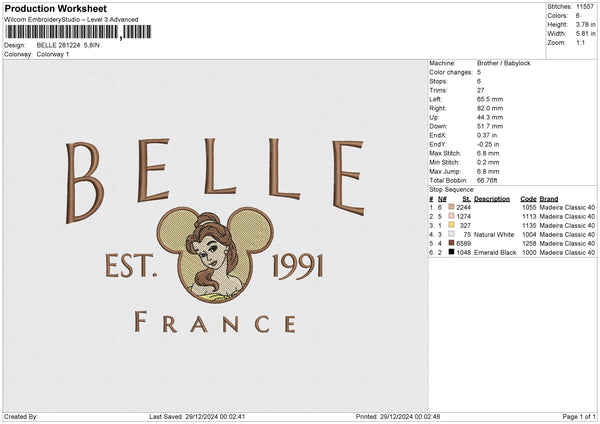Click the 'Stop Sequence:' heading
Image resolution: width=600 pixels, height=424 pixels.
point(452,190)
